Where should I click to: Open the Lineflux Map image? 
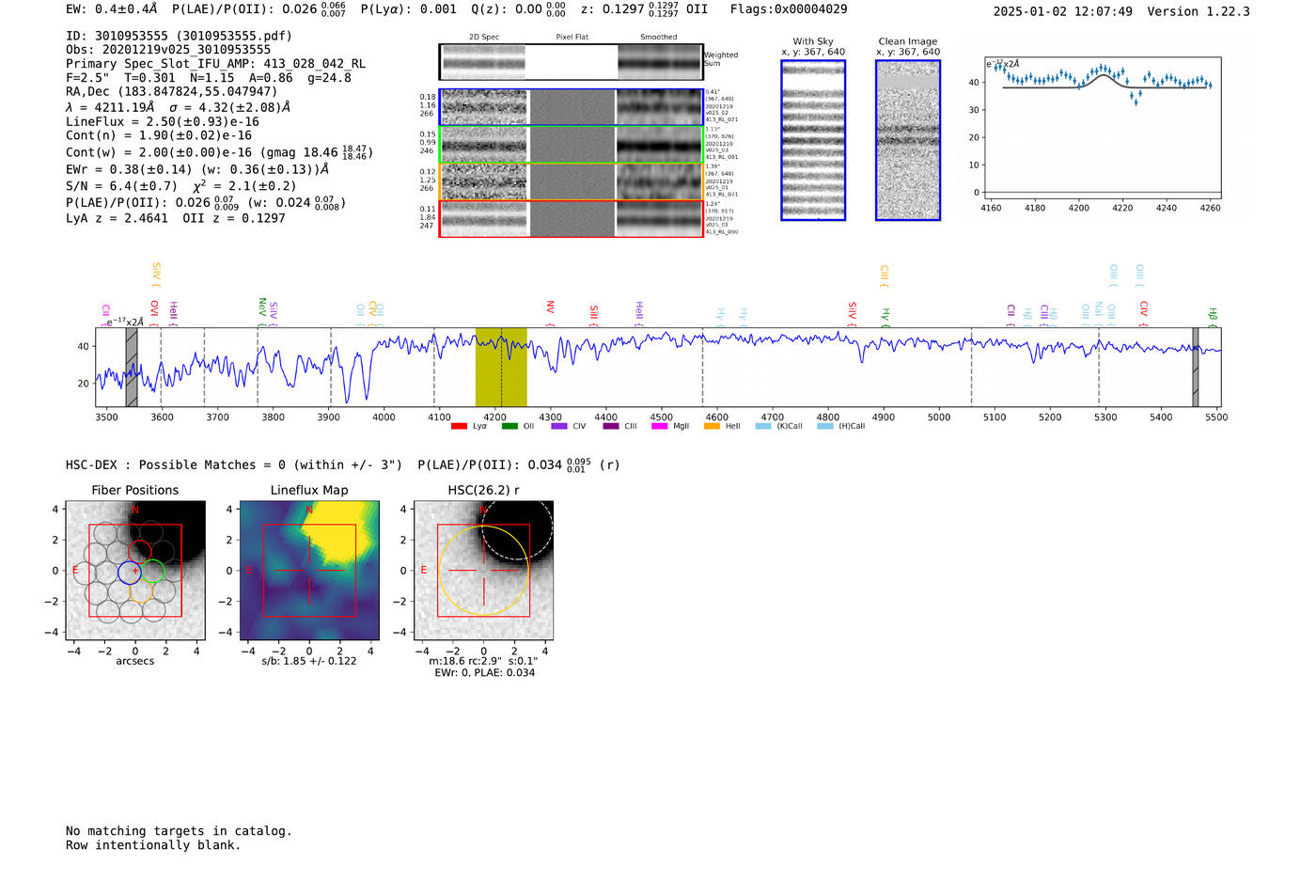pos(309,571)
